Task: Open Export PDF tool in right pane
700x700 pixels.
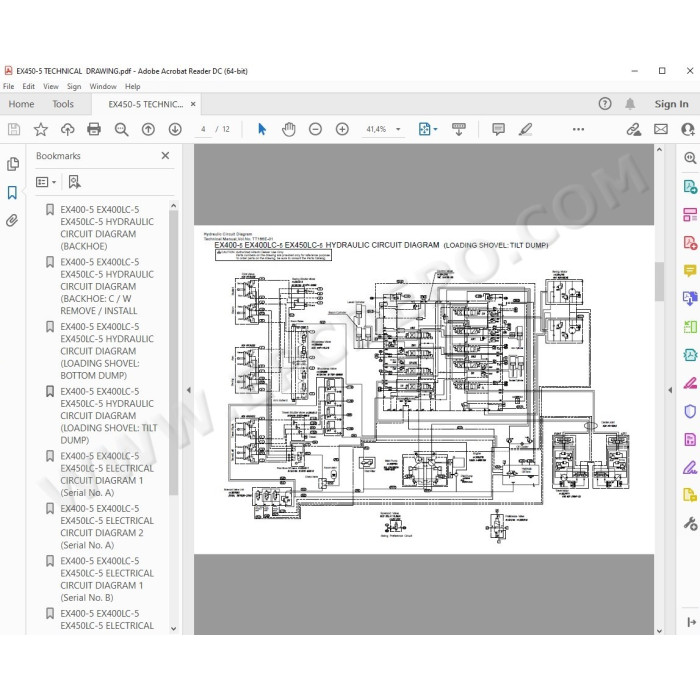Action: pos(690,186)
